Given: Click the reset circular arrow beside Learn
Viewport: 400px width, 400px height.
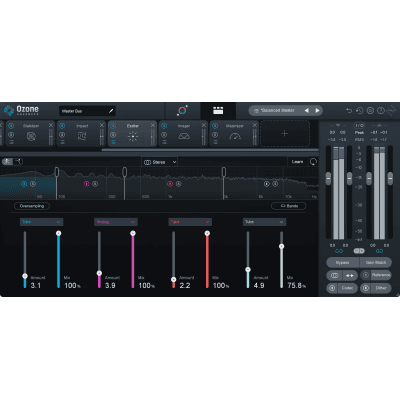Looking at the screenshot, I should point(313,162).
